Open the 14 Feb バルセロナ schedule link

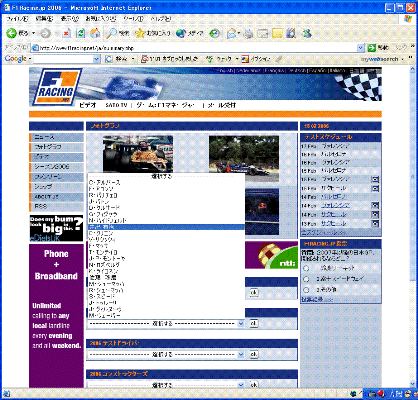click(x=333, y=197)
